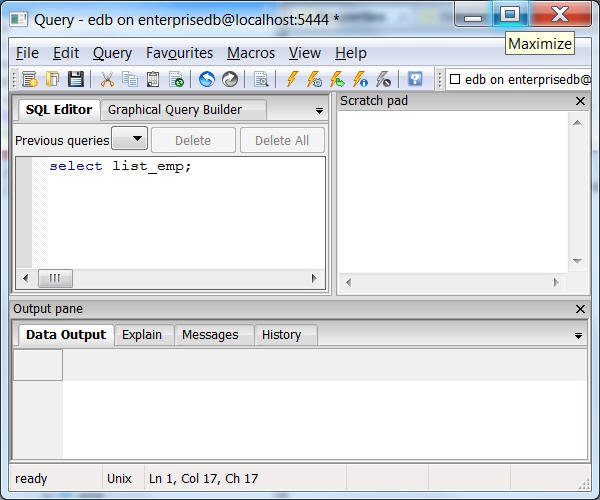Viewport: 600px width, 500px height.
Task: Click the Delete All button
Action: pyautogui.click(x=282, y=140)
